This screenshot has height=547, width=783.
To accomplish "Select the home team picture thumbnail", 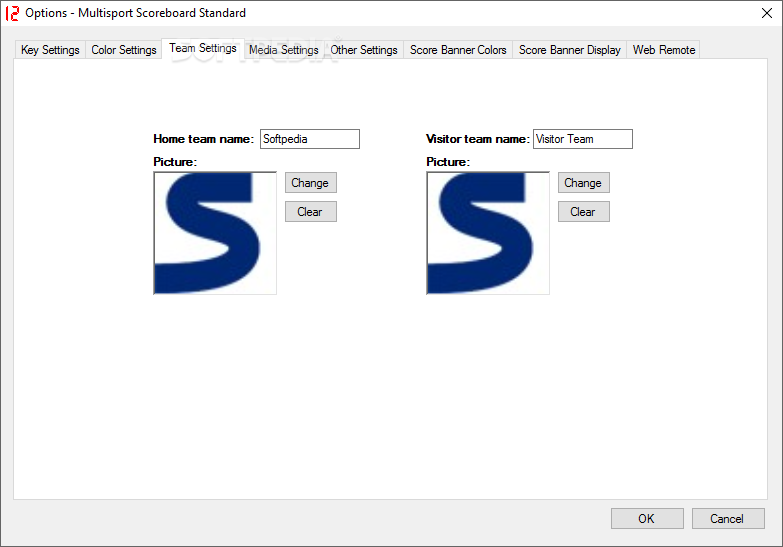I will pos(215,233).
